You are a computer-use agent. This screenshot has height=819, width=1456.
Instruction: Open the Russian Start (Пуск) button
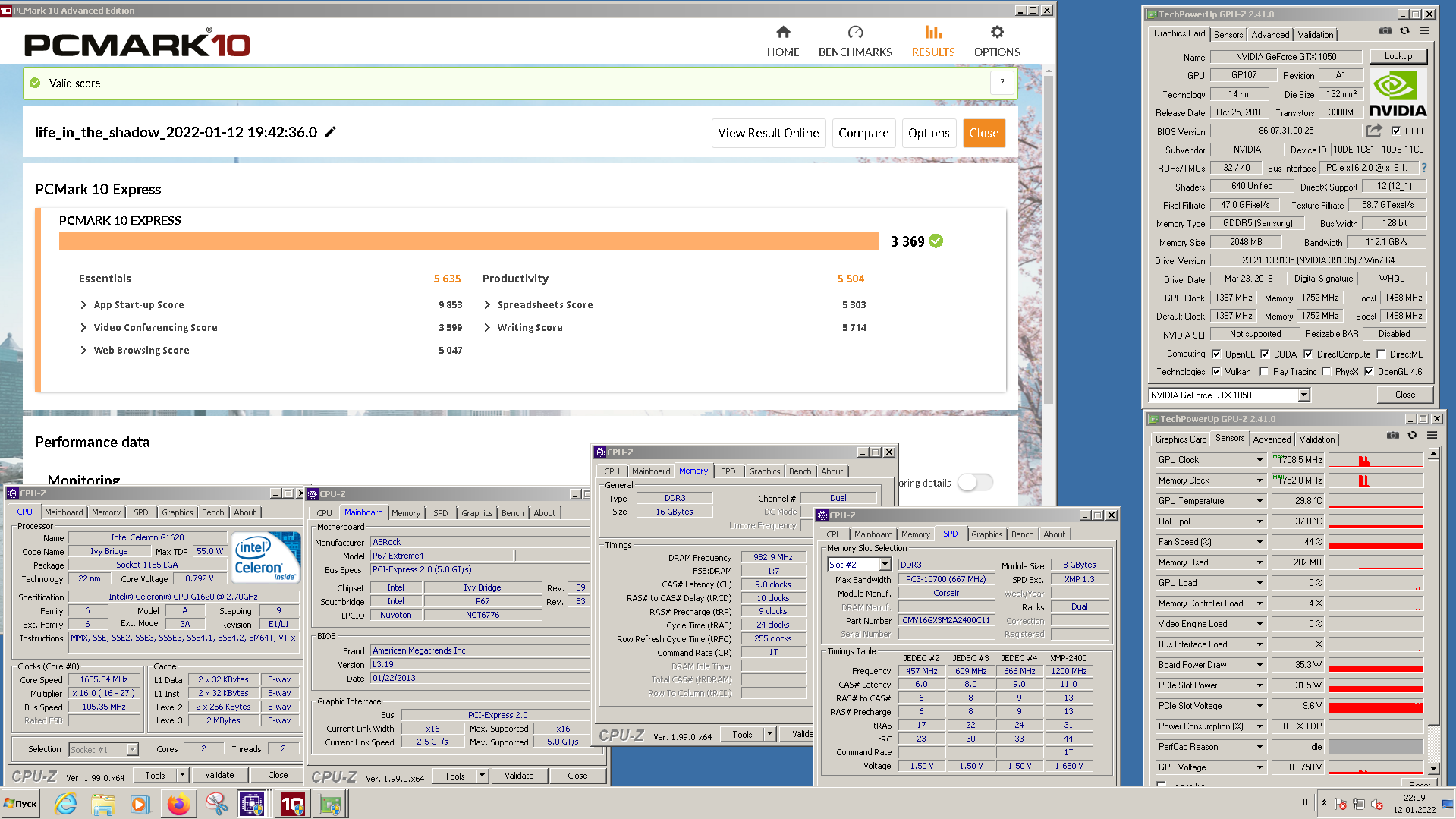pos(20,804)
